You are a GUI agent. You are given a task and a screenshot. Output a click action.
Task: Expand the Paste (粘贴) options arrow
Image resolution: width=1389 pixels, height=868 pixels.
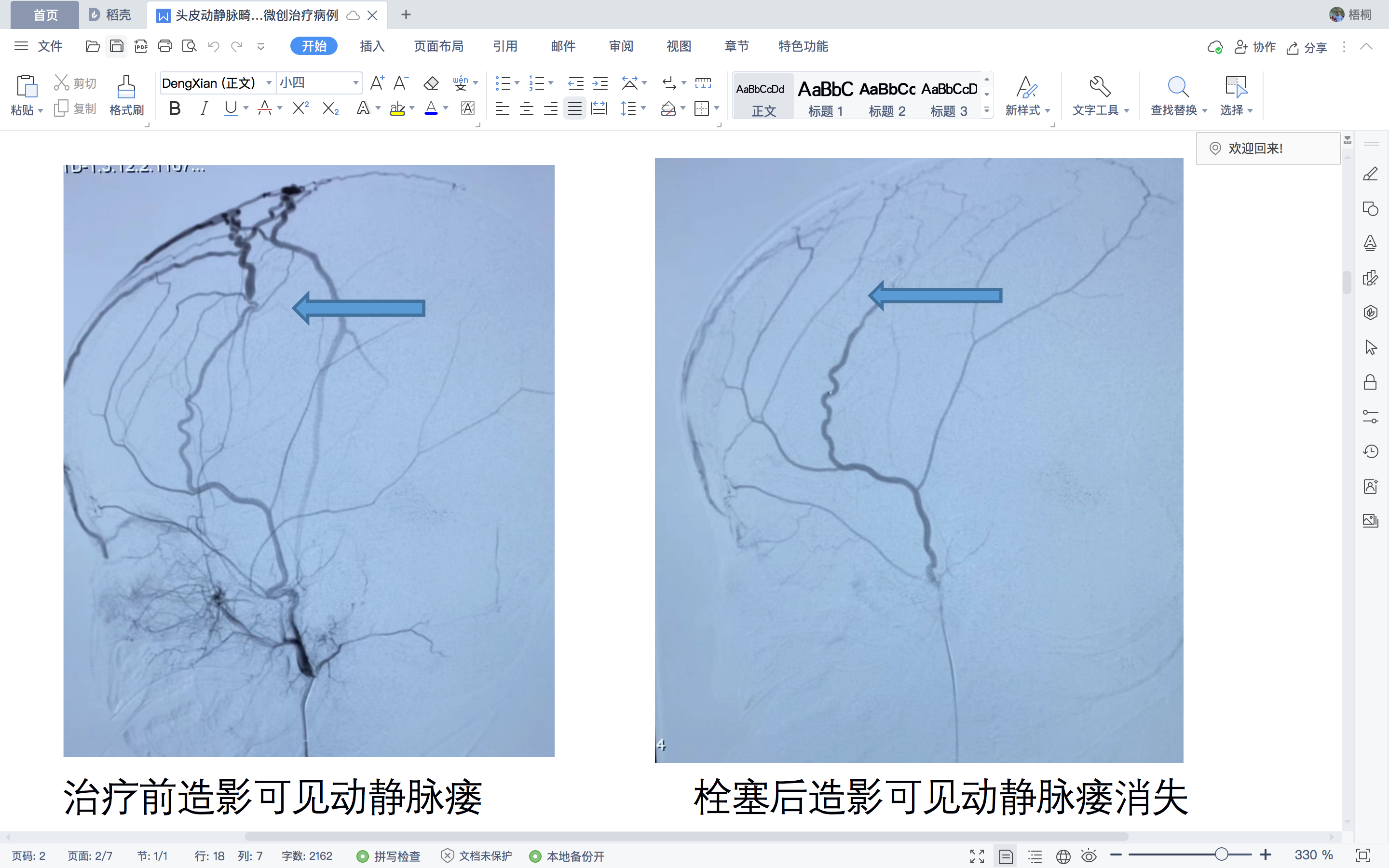coord(41,110)
